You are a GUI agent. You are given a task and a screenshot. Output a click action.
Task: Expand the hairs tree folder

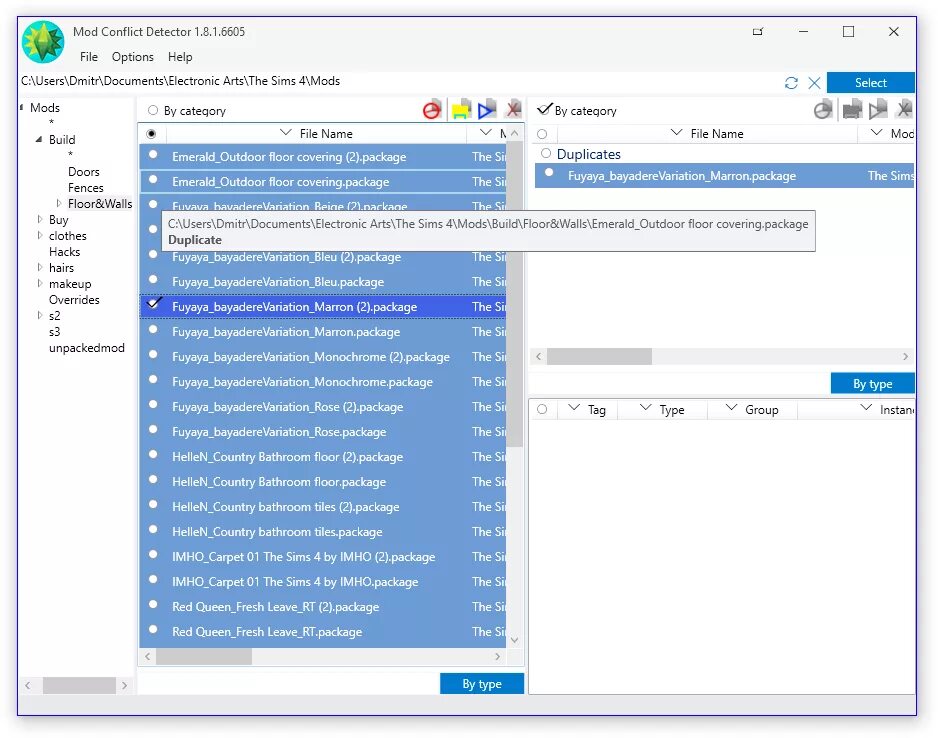[x=39, y=267]
